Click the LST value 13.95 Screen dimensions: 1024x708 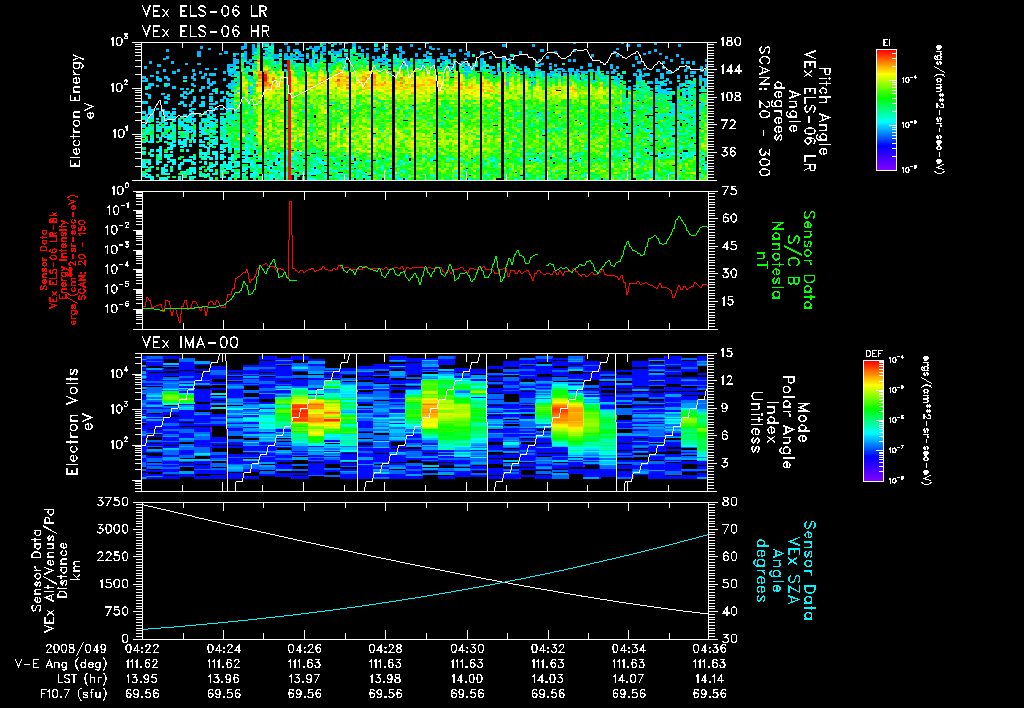tap(142, 679)
